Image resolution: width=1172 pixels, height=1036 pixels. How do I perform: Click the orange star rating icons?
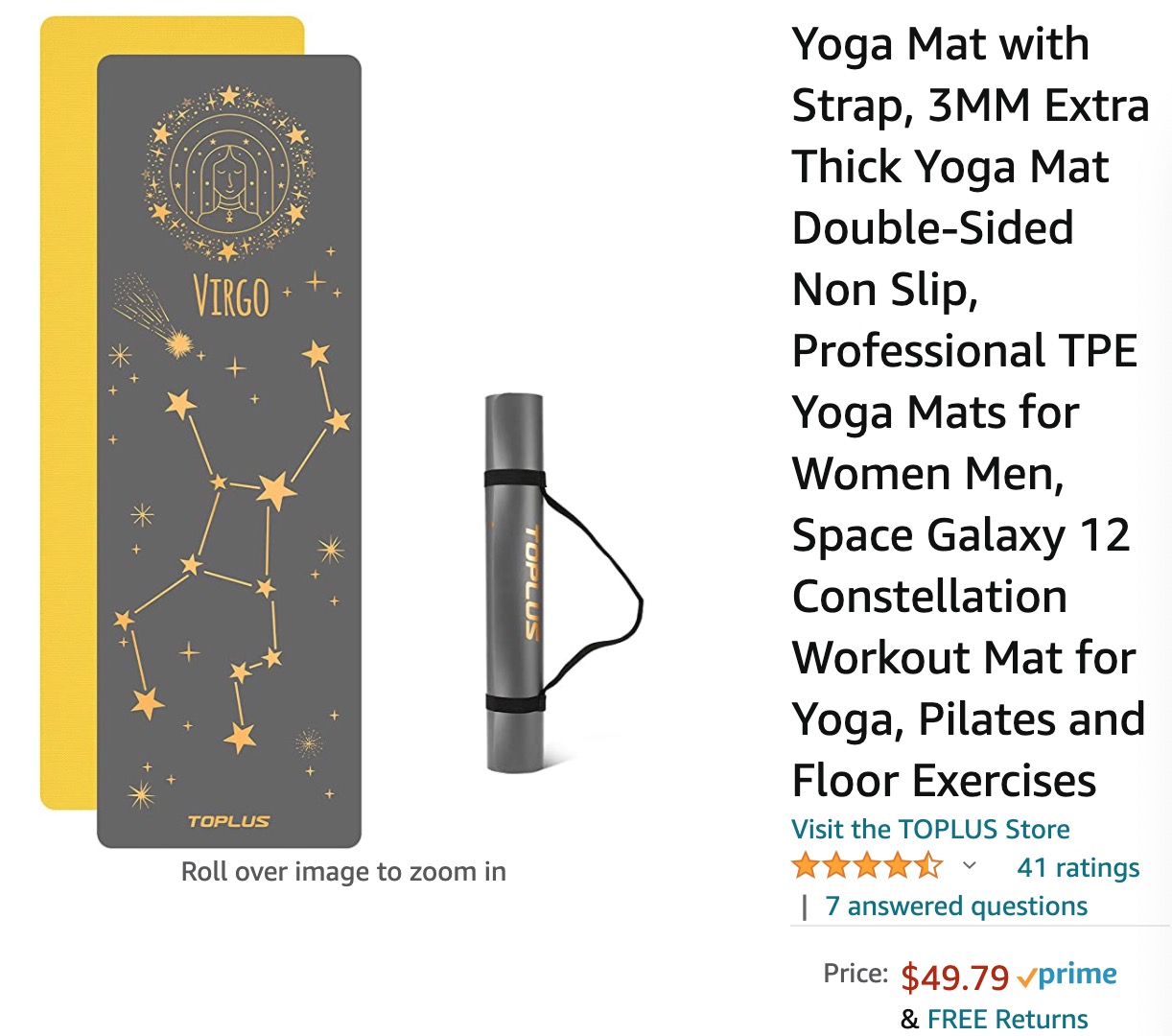(867, 866)
